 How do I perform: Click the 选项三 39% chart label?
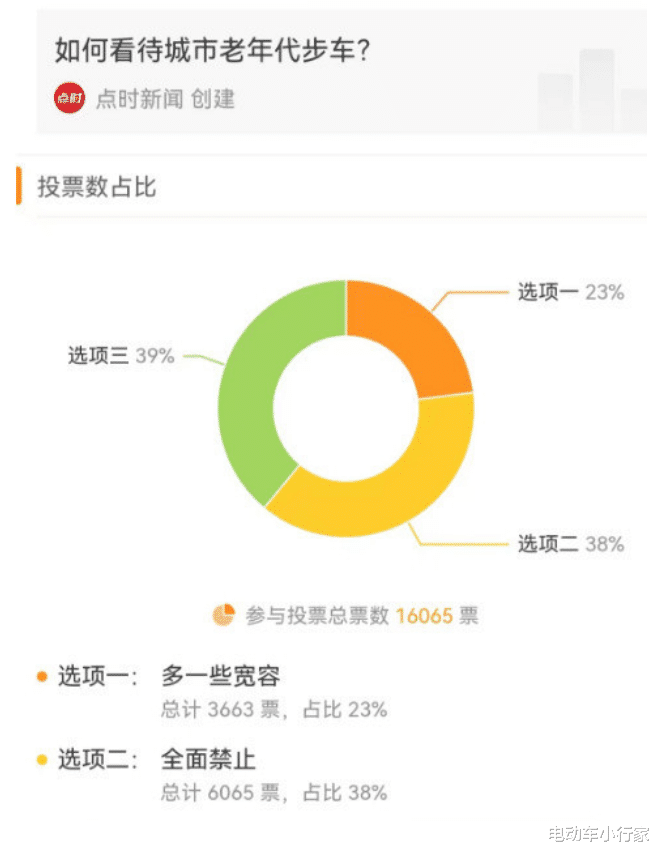tap(121, 356)
